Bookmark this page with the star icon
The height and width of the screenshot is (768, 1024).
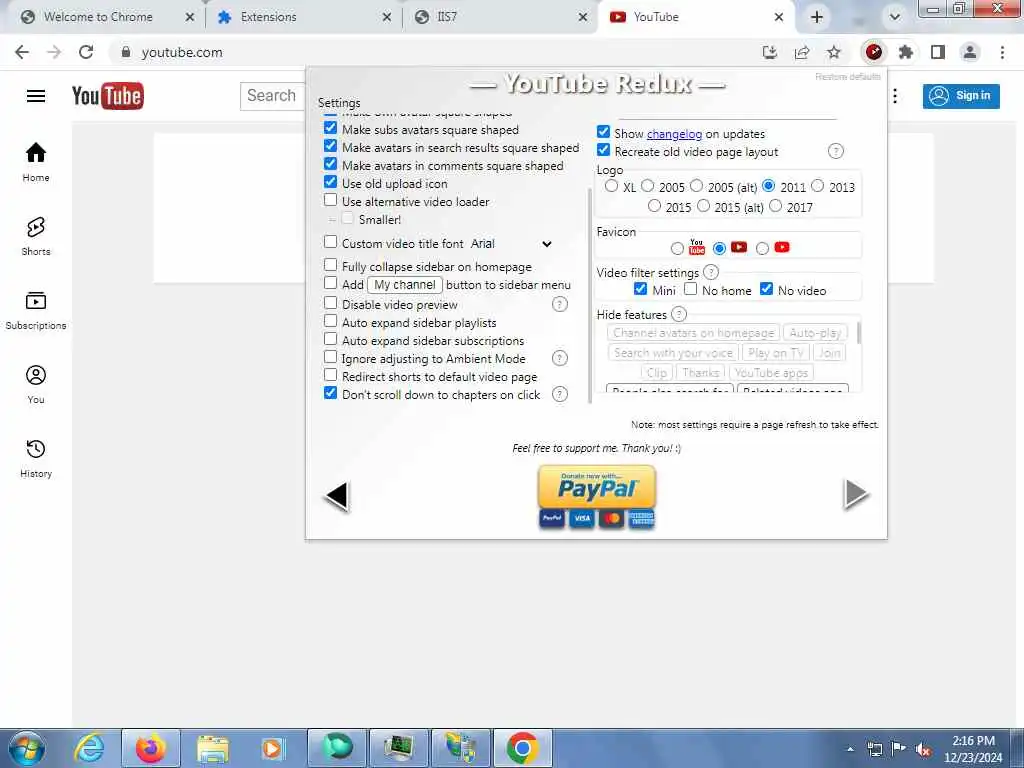(833, 52)
